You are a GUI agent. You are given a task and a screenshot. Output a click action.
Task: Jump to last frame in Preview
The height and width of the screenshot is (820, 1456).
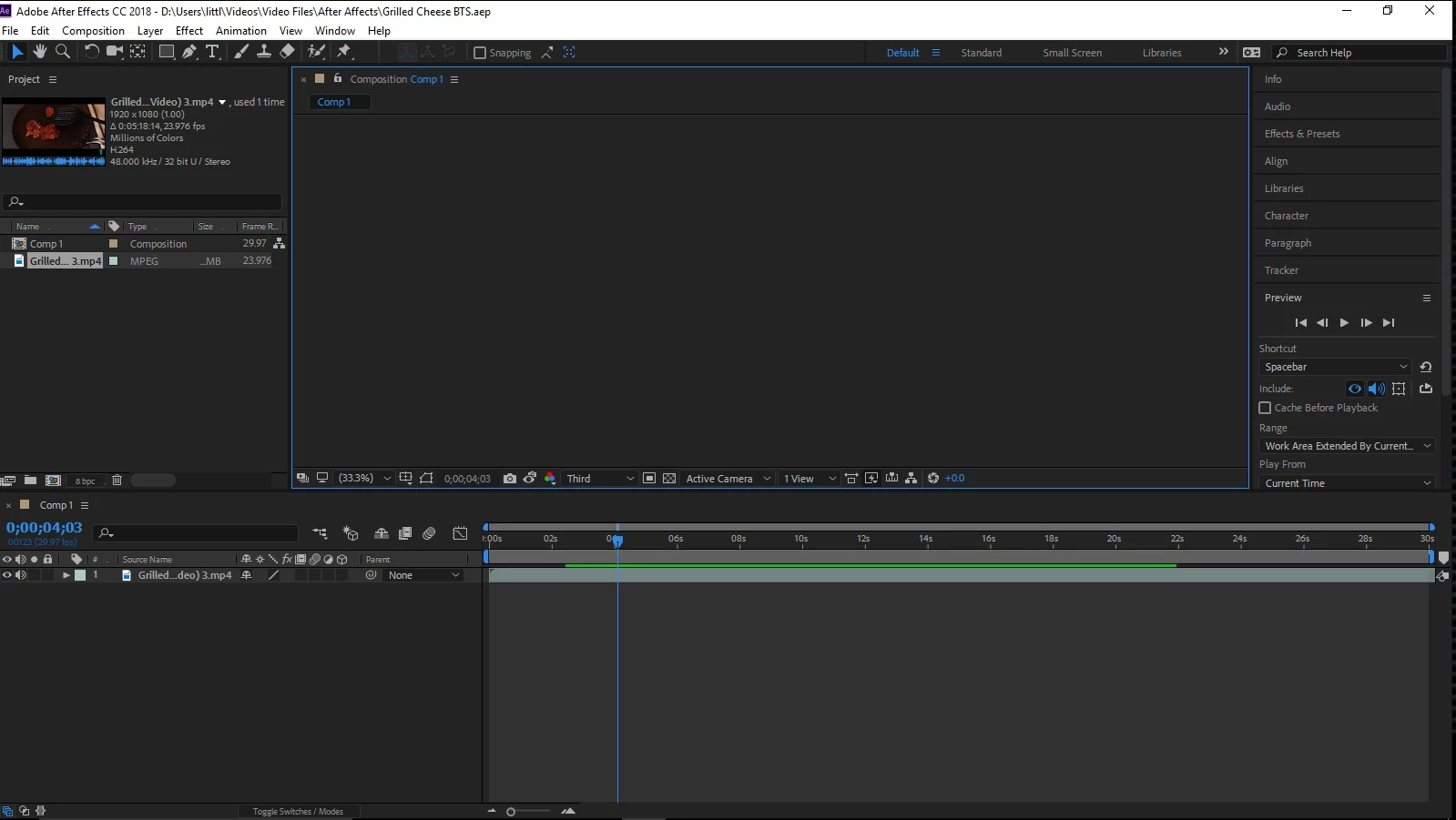(x=1388, y=323)
